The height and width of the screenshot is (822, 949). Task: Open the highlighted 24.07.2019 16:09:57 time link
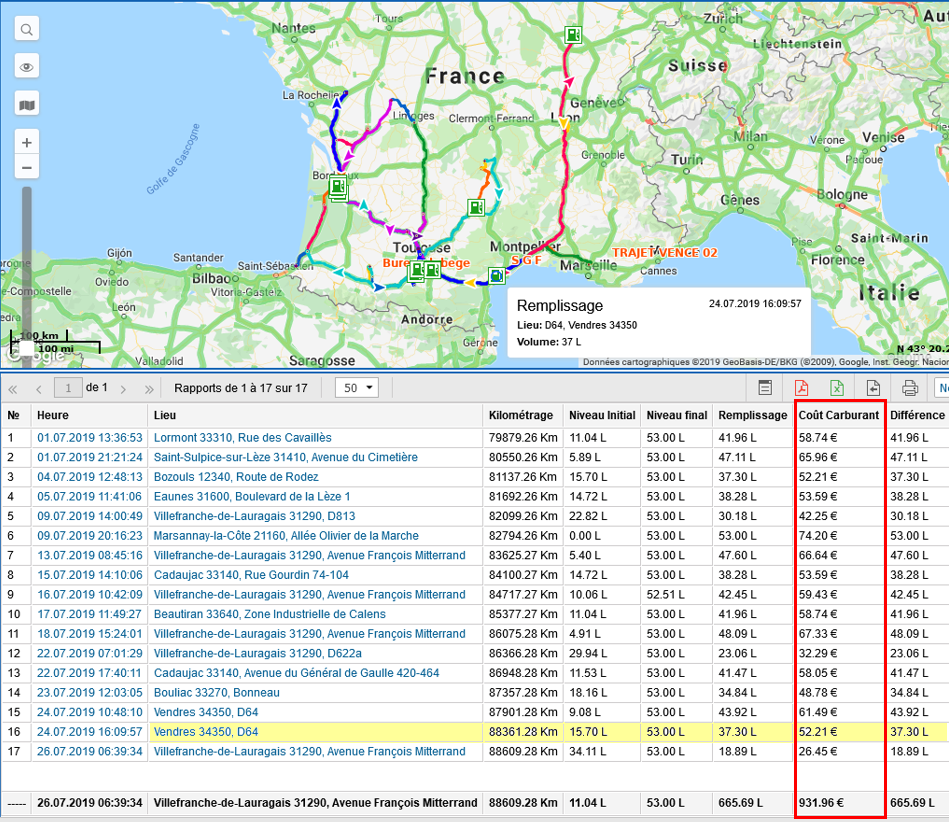click(x=90, y=732)
